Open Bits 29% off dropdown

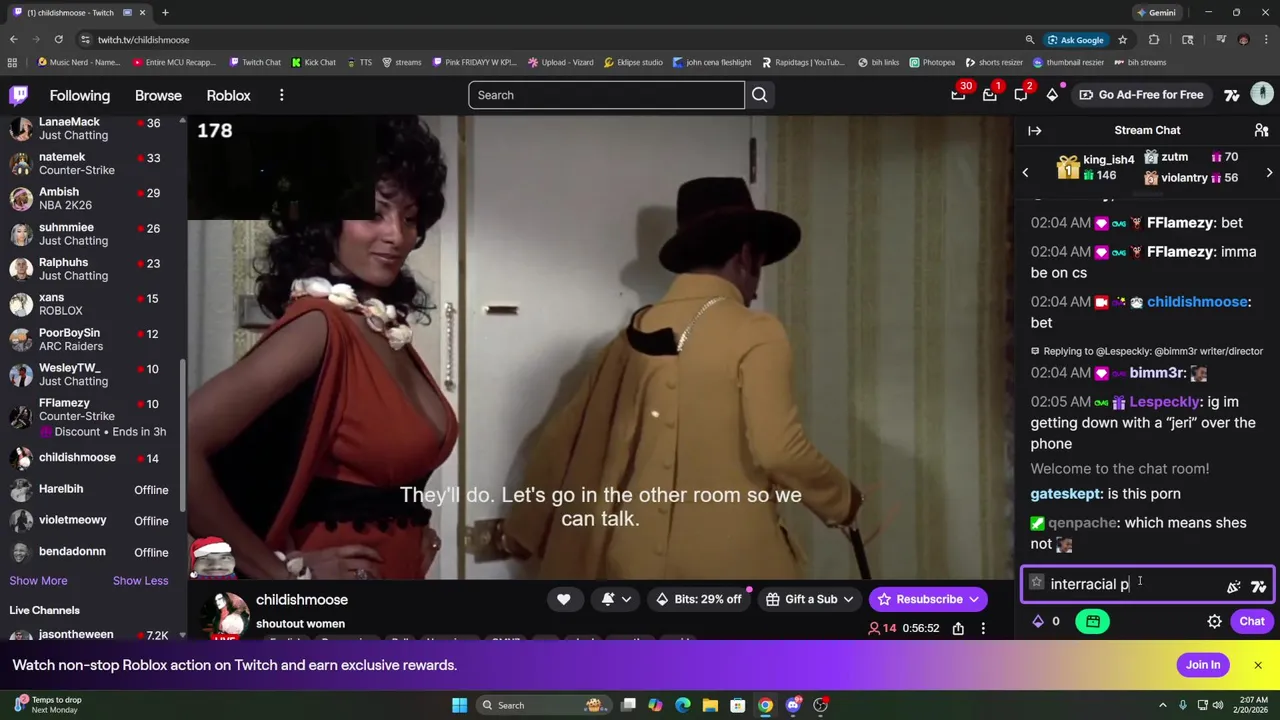click(699, 599)
